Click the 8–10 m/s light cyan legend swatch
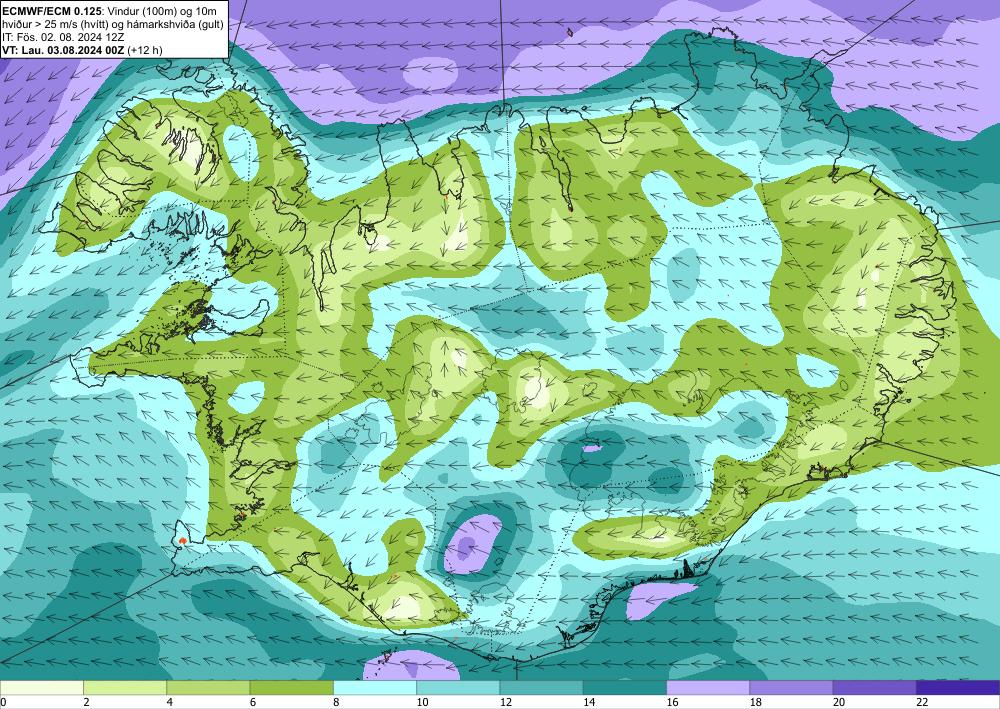This screenshot has height=709, width=1000. pos(375,688)
